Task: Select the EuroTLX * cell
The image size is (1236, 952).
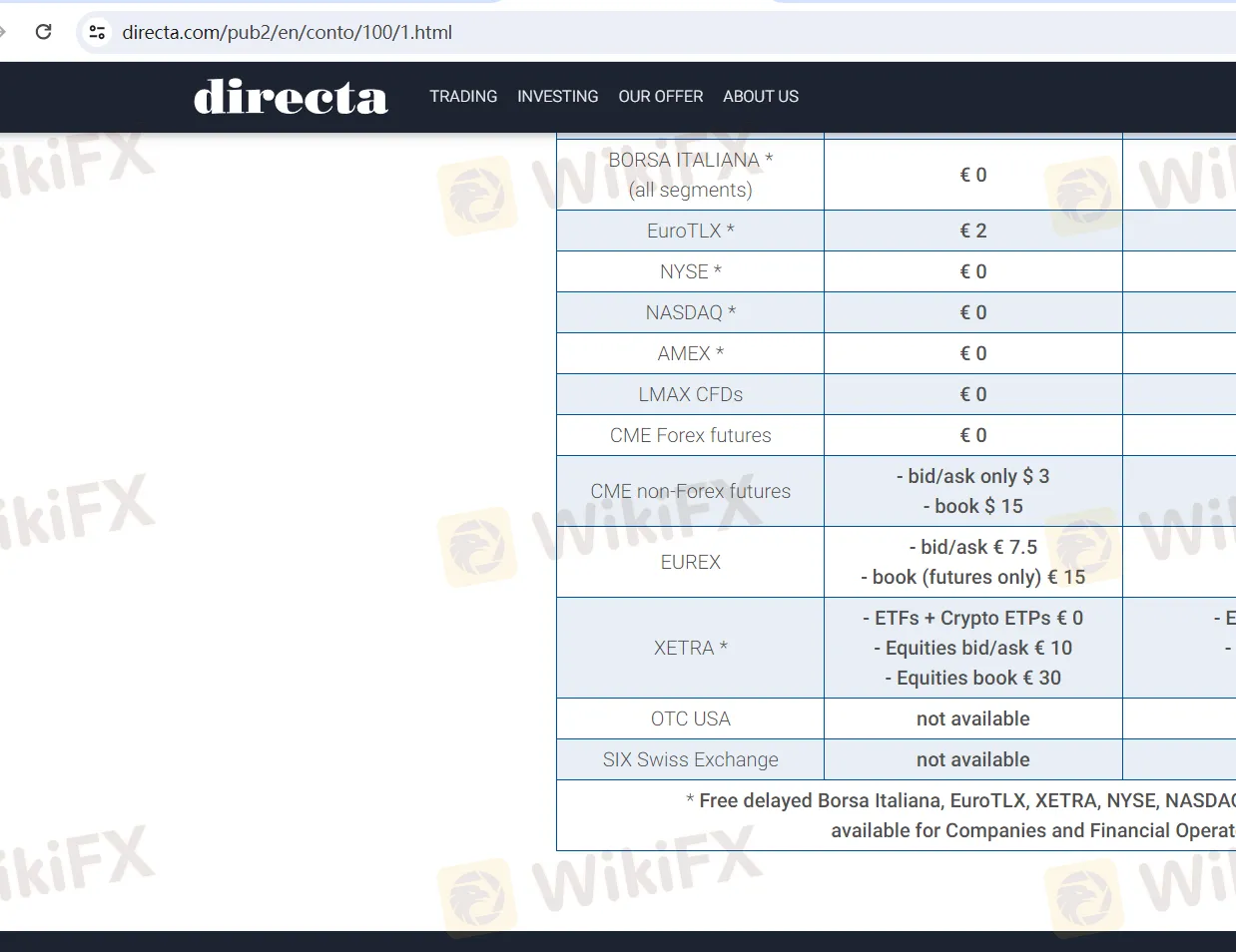Action: point(691,231)
